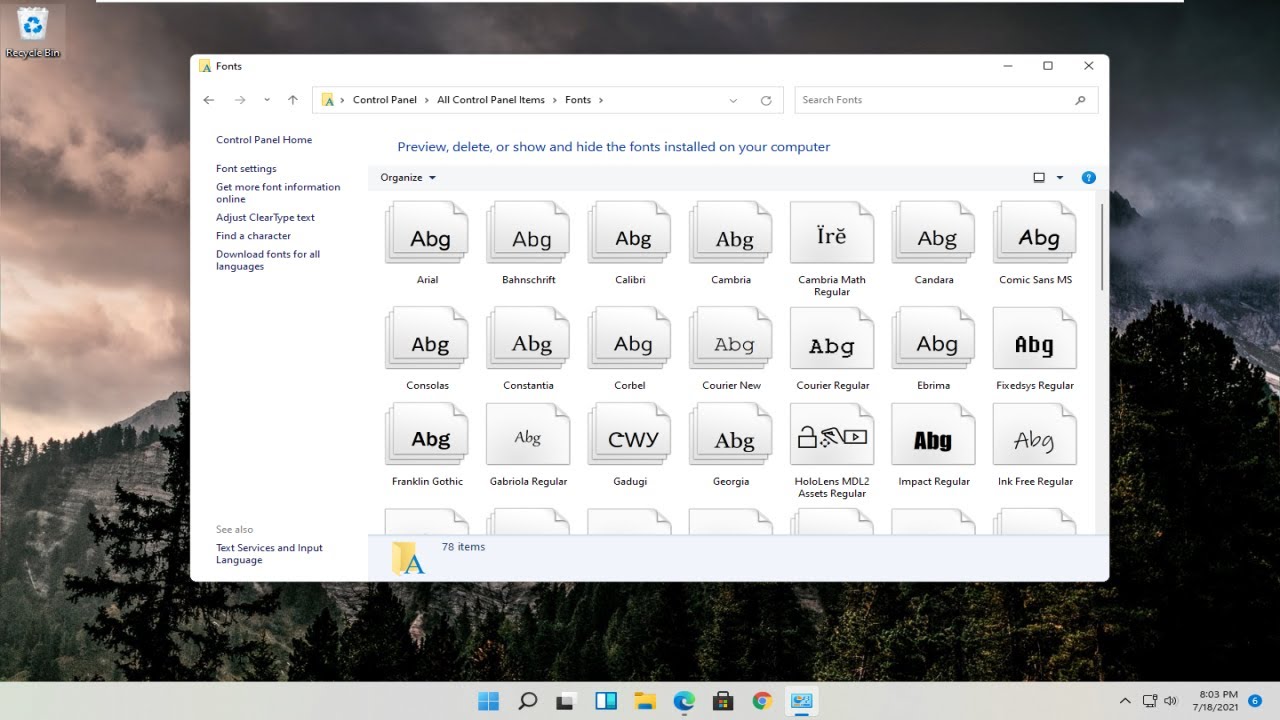This screenshot has height=720, width=1280.
Task: Open Text Services and Input Language
Action: point(269,554)
